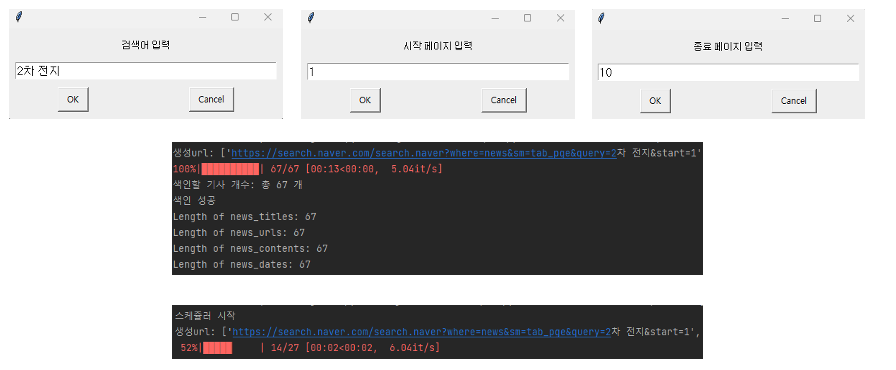Image resolution: width=896 pixels, height=370 pixels.
Task: Maximize the 시작 페이지 입력 dialog window
Action: [x=527, y=18]
